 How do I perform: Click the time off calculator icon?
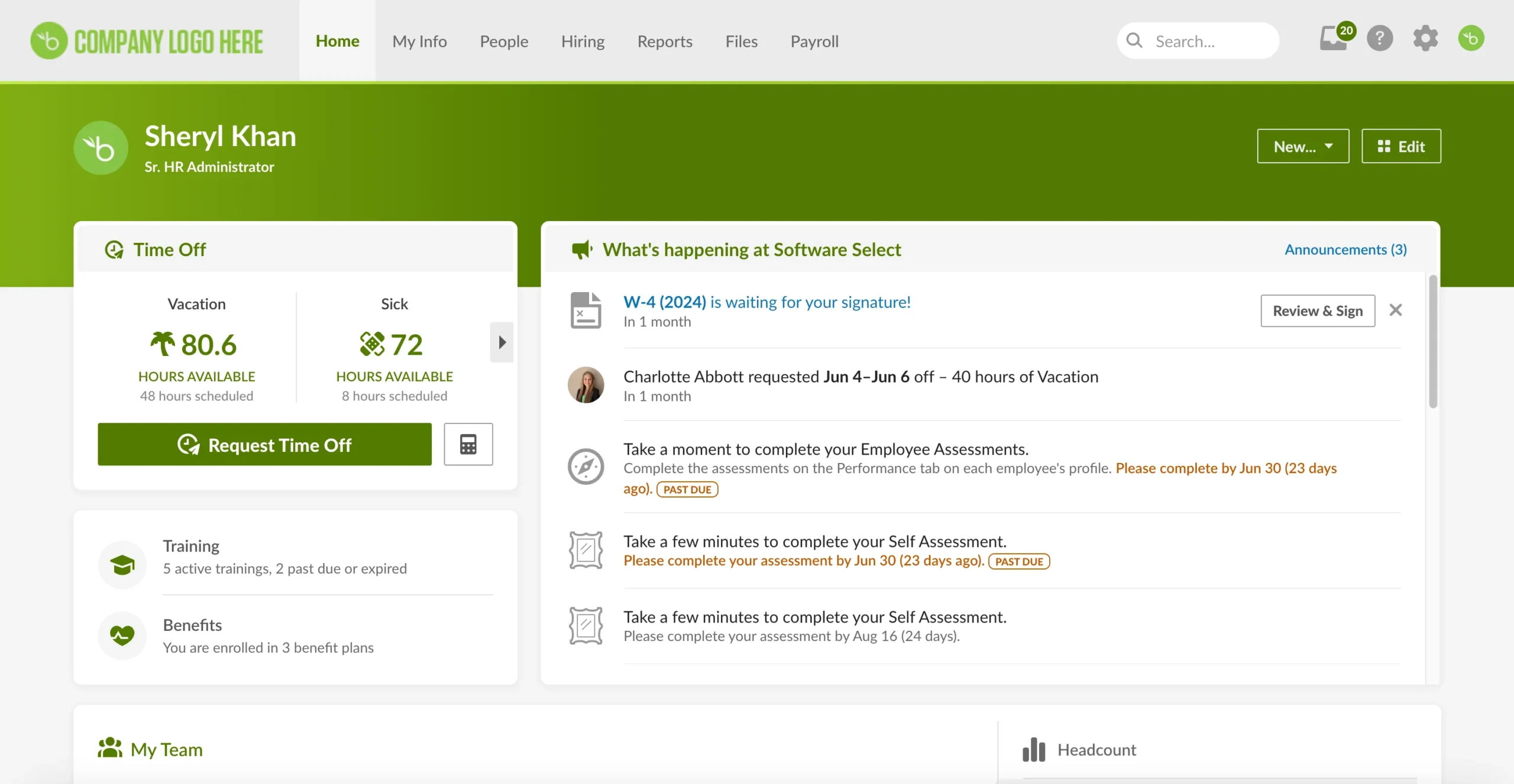click(x=468, y=444)
